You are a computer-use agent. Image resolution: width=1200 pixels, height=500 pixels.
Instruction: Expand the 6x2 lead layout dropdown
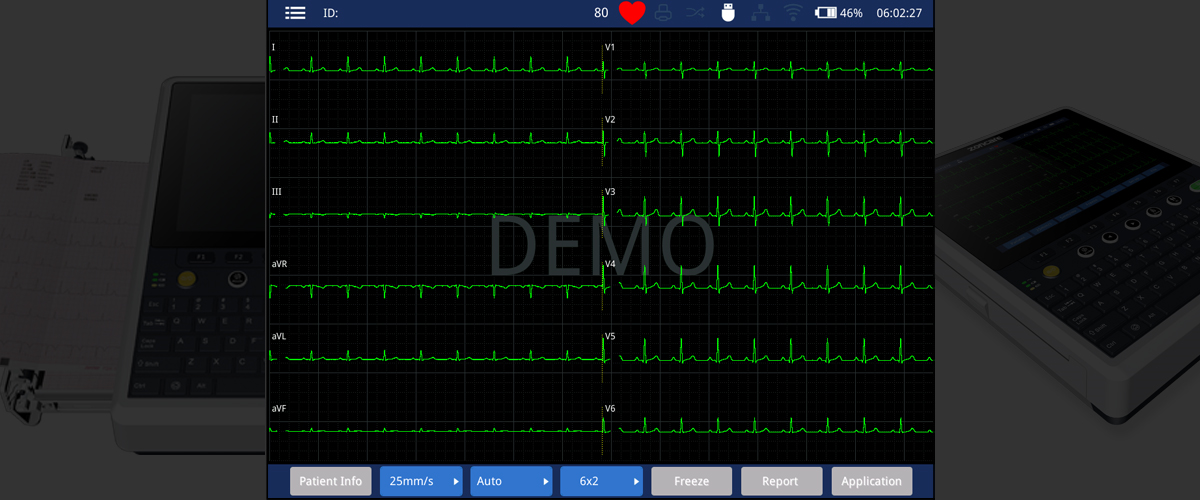click(x=601, y=481)
